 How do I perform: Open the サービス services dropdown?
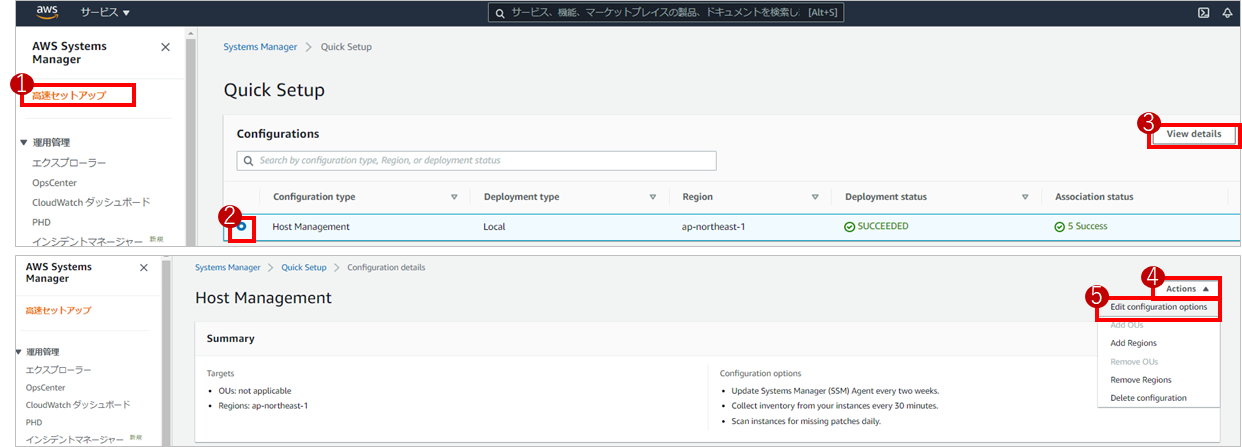(x=104, y=13)
